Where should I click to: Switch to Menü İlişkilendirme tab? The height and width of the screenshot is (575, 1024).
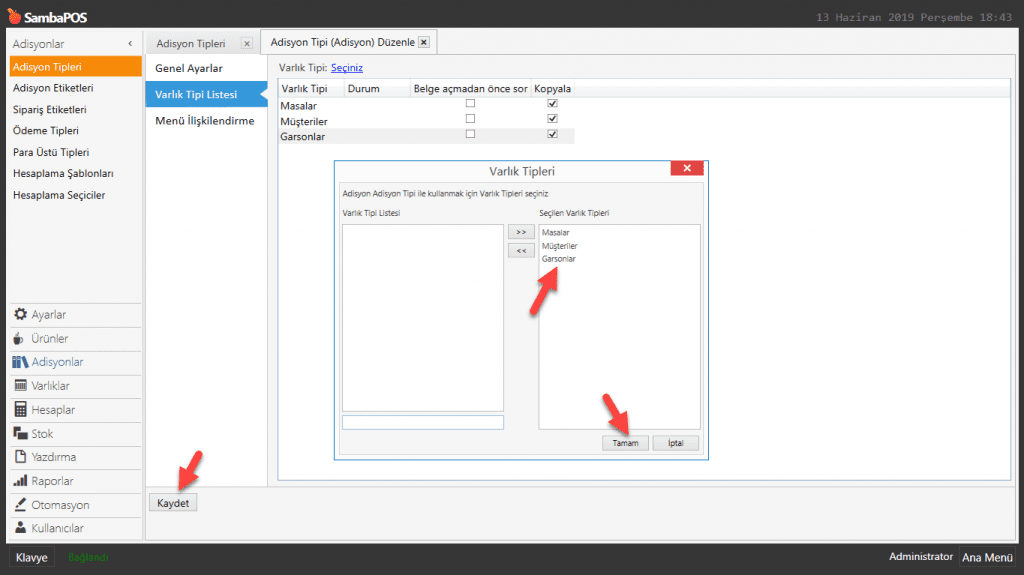[x=204, y=121]
